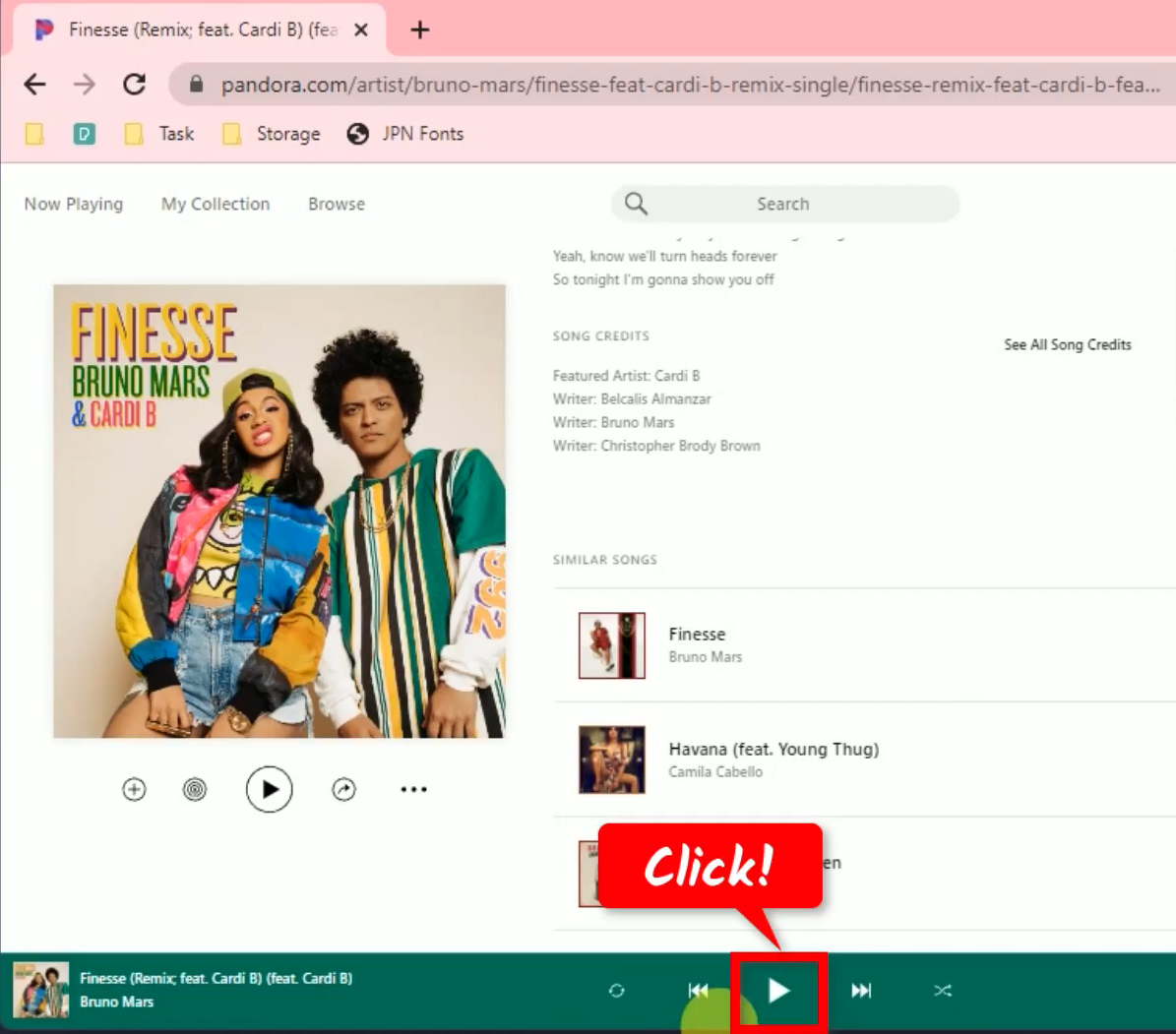Go to Now Playing
Screen dimensions: 1176x1034
click(73, 204)
